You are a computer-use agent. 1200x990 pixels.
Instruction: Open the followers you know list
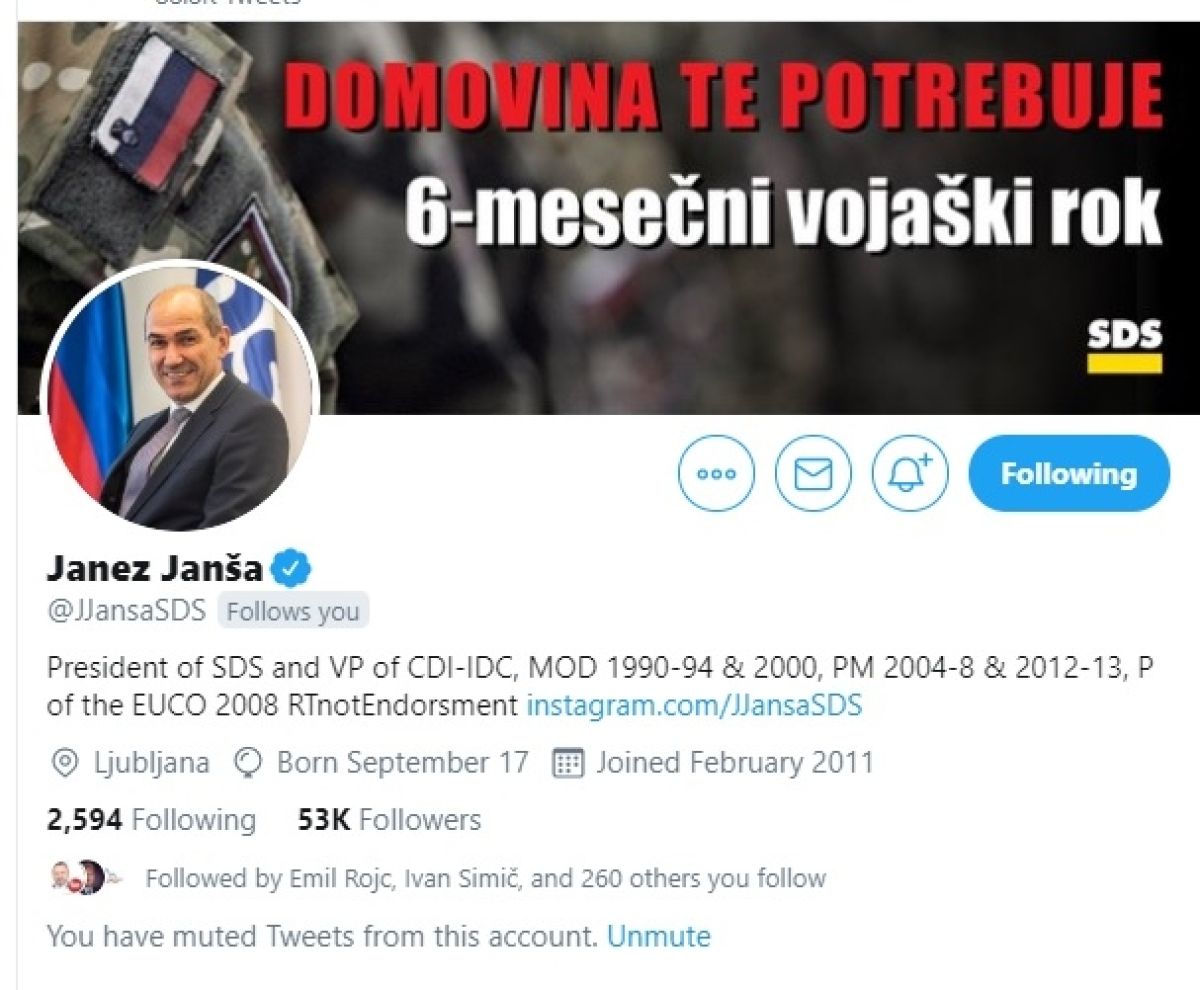tap(486, 879)
